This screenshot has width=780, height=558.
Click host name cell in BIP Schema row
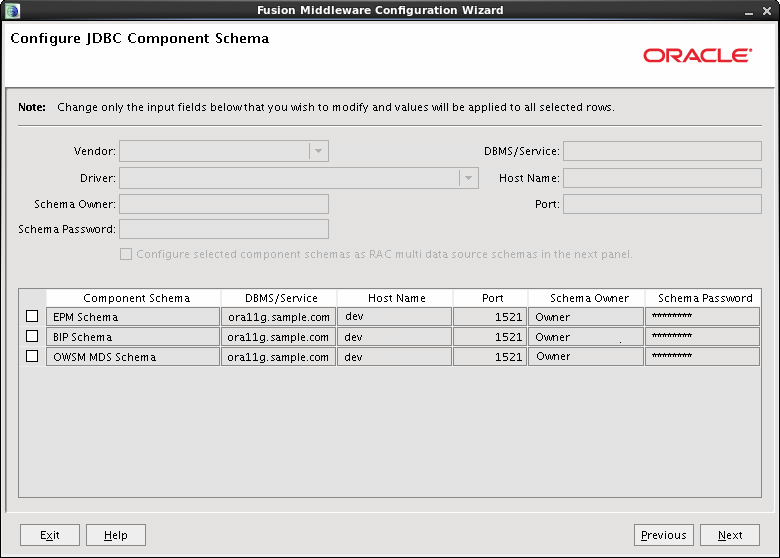(x=394, y=337)
